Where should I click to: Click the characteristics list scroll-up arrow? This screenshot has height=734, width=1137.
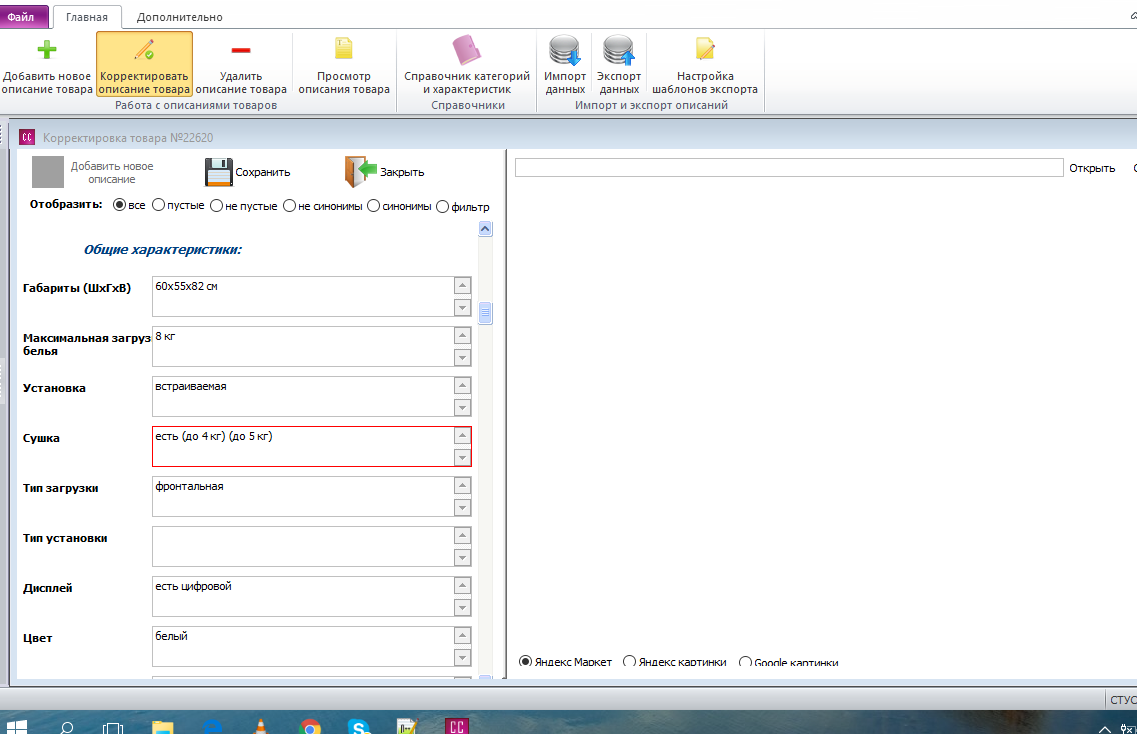click(x=485, y=229)
